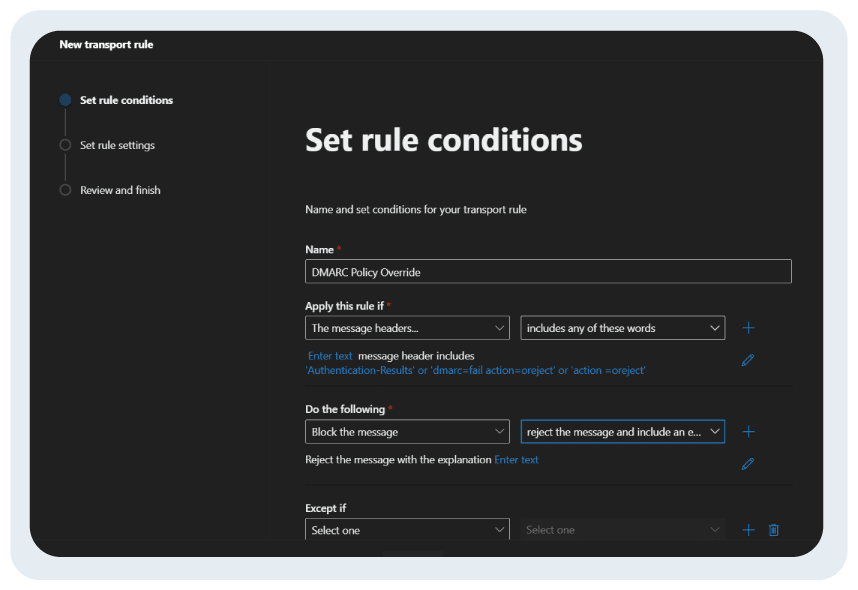858x590 pixels.
Task: Edit the message header words with pencil icon
Action: tap(747, 360)
